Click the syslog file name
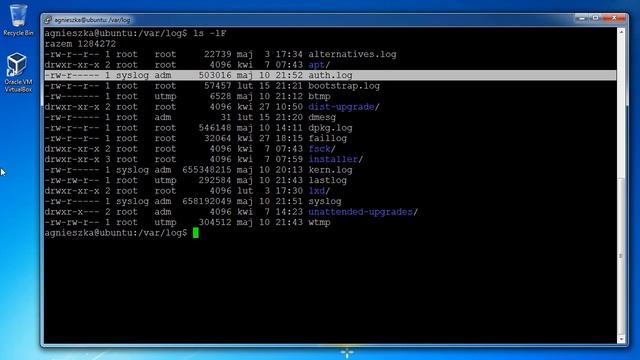 click(x=324, y=201)
